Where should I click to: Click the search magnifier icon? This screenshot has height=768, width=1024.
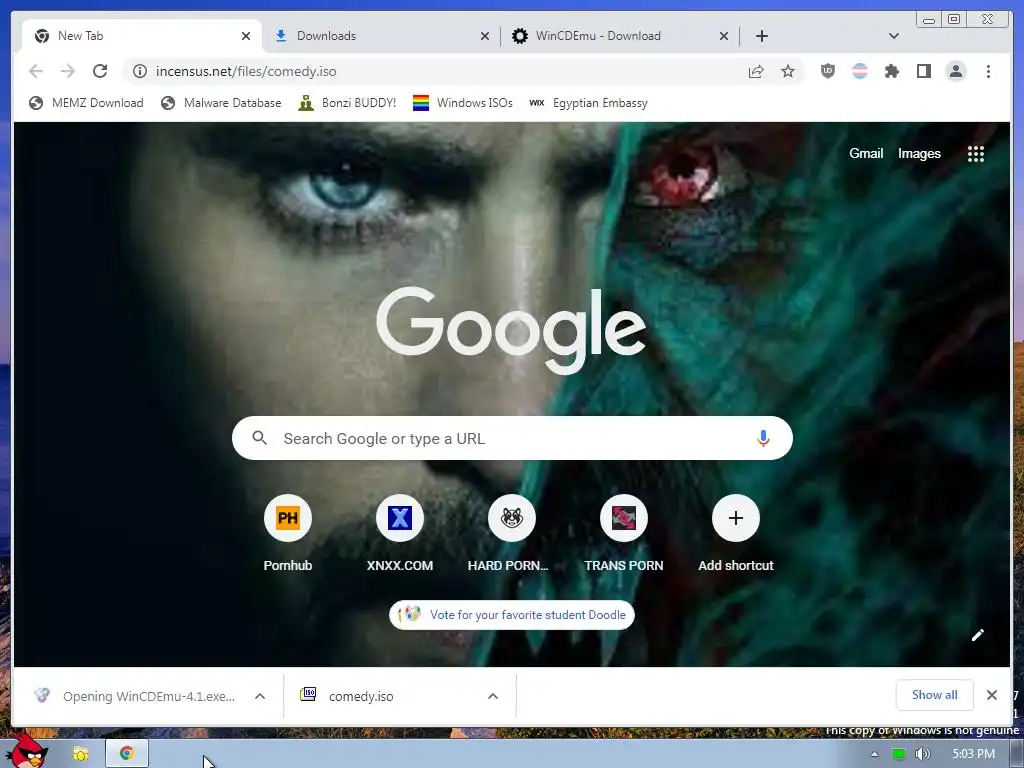click(x=259, y=438)
